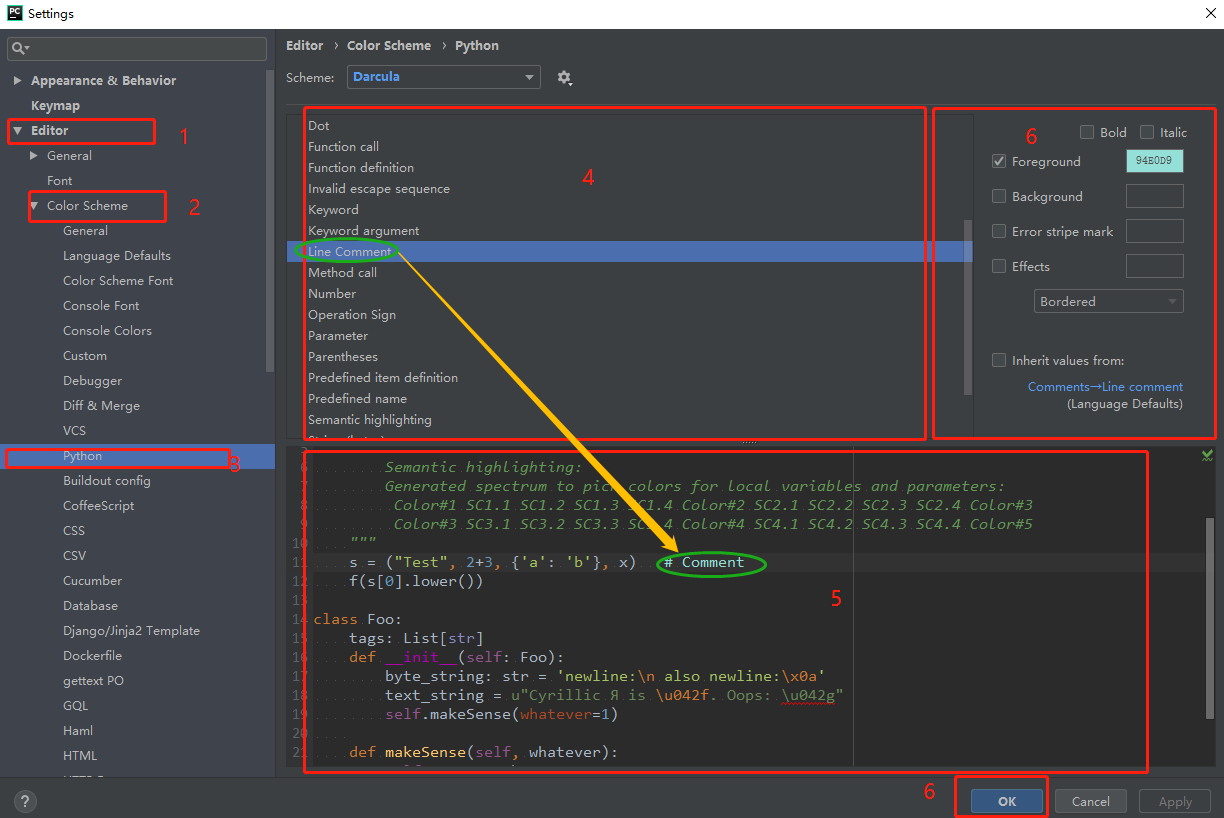1224x818 pixels.
Task: Click the settings search input field
Action: (137, 48)
